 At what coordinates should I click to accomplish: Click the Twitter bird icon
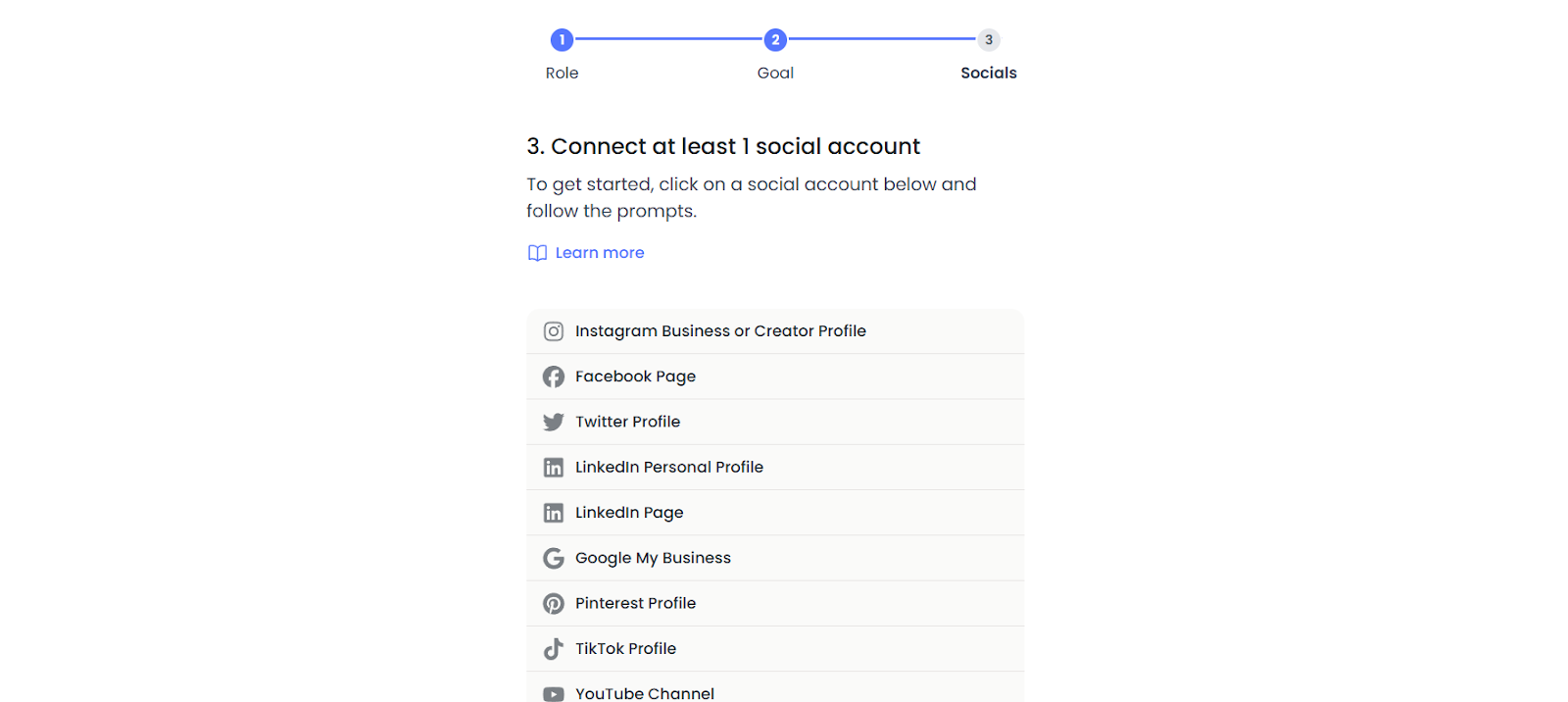point(554,422)
